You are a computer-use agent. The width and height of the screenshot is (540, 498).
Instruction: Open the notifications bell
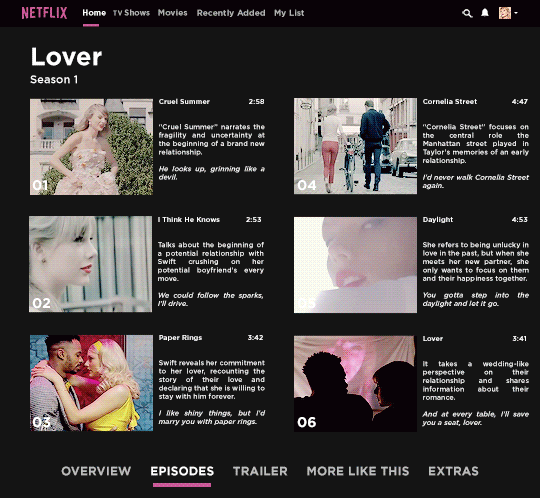tap(485, 13)
